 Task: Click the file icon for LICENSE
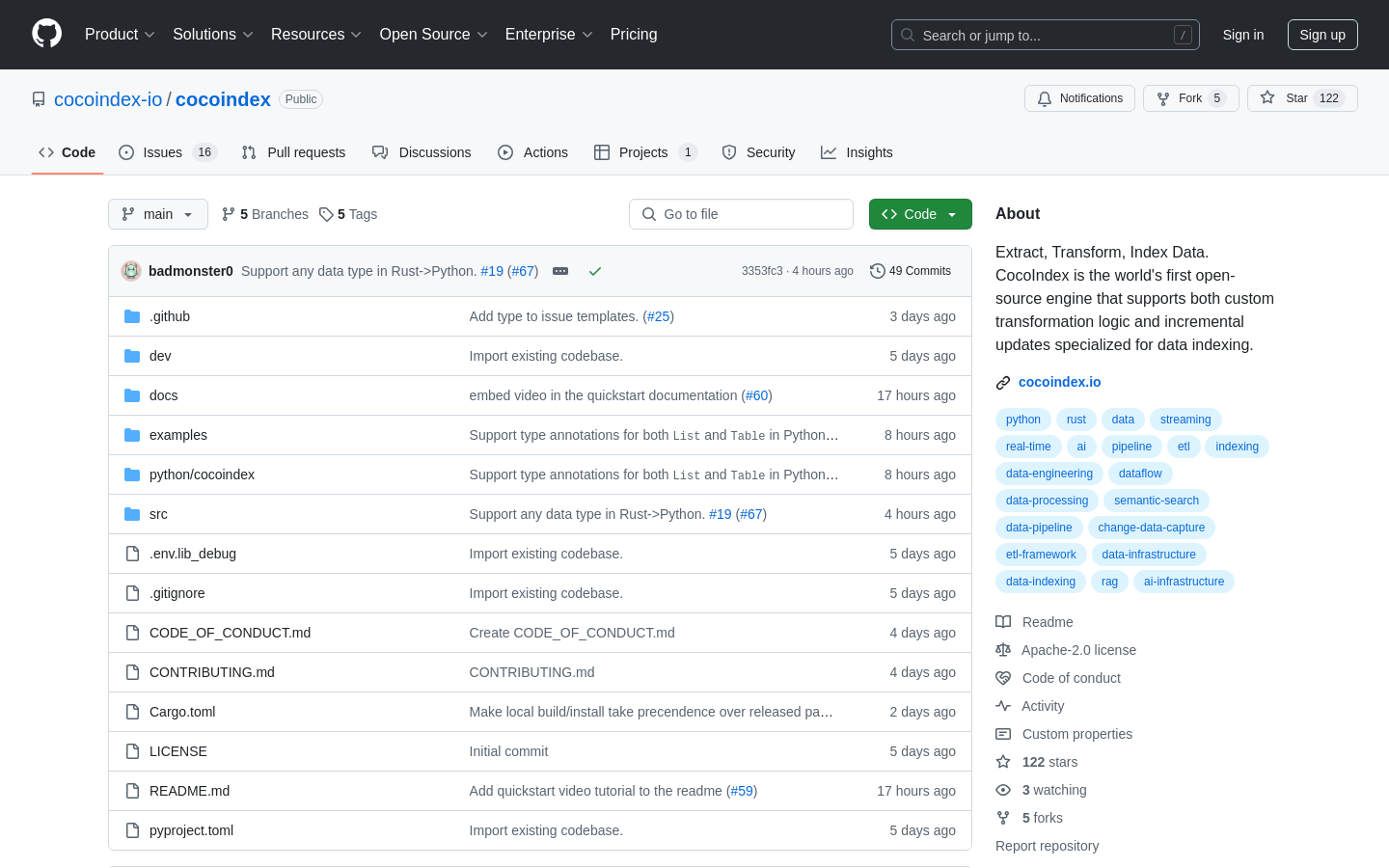132,751
